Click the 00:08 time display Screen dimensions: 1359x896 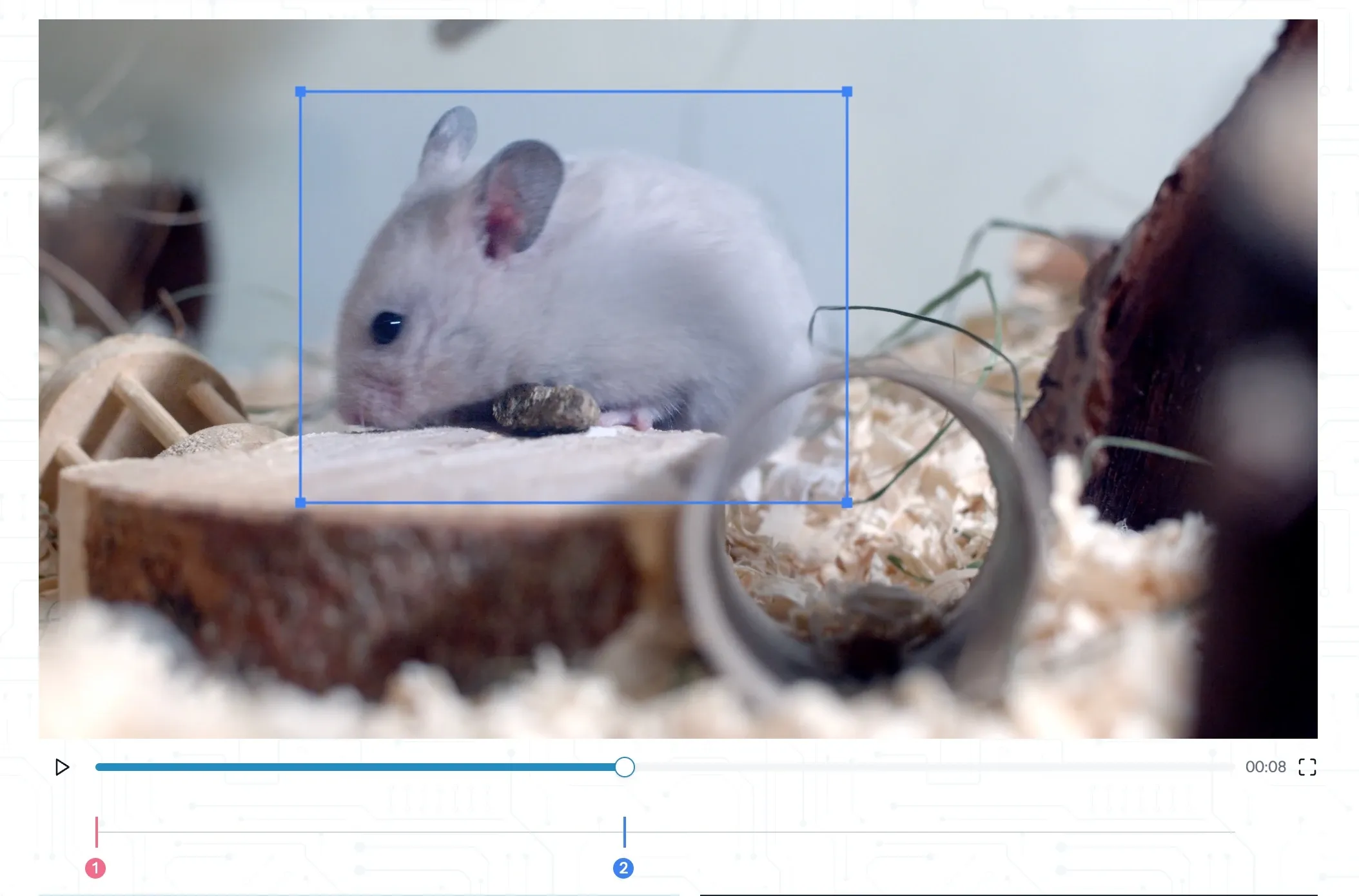[x=1265, y=767]
